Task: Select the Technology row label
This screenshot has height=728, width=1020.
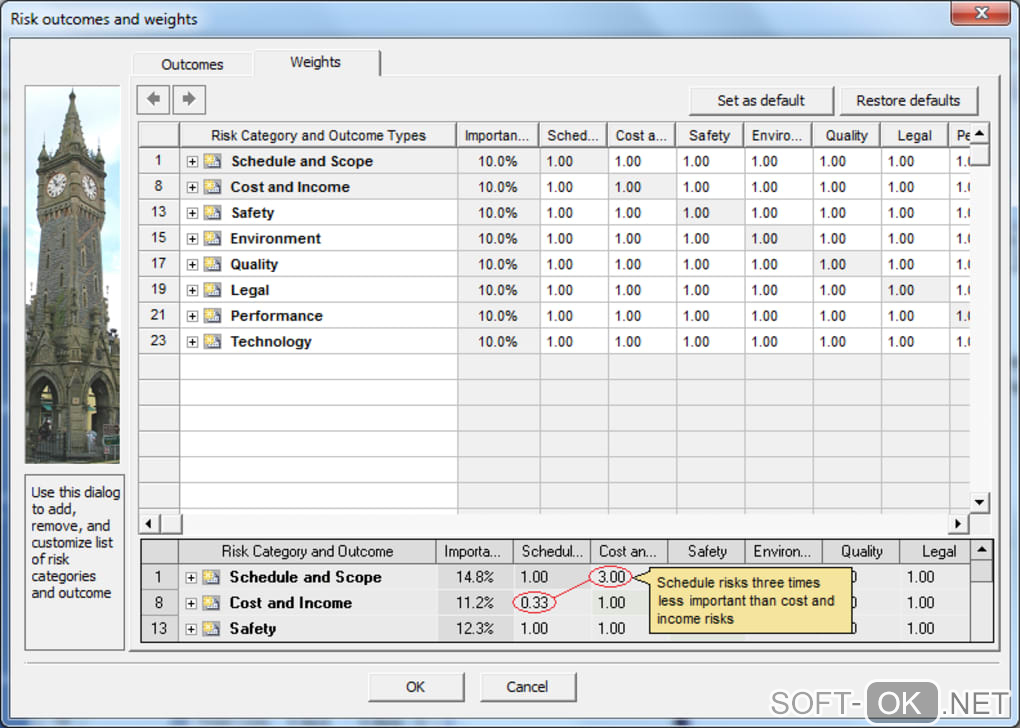Action: pyautogui.click(x=271, y=342)
